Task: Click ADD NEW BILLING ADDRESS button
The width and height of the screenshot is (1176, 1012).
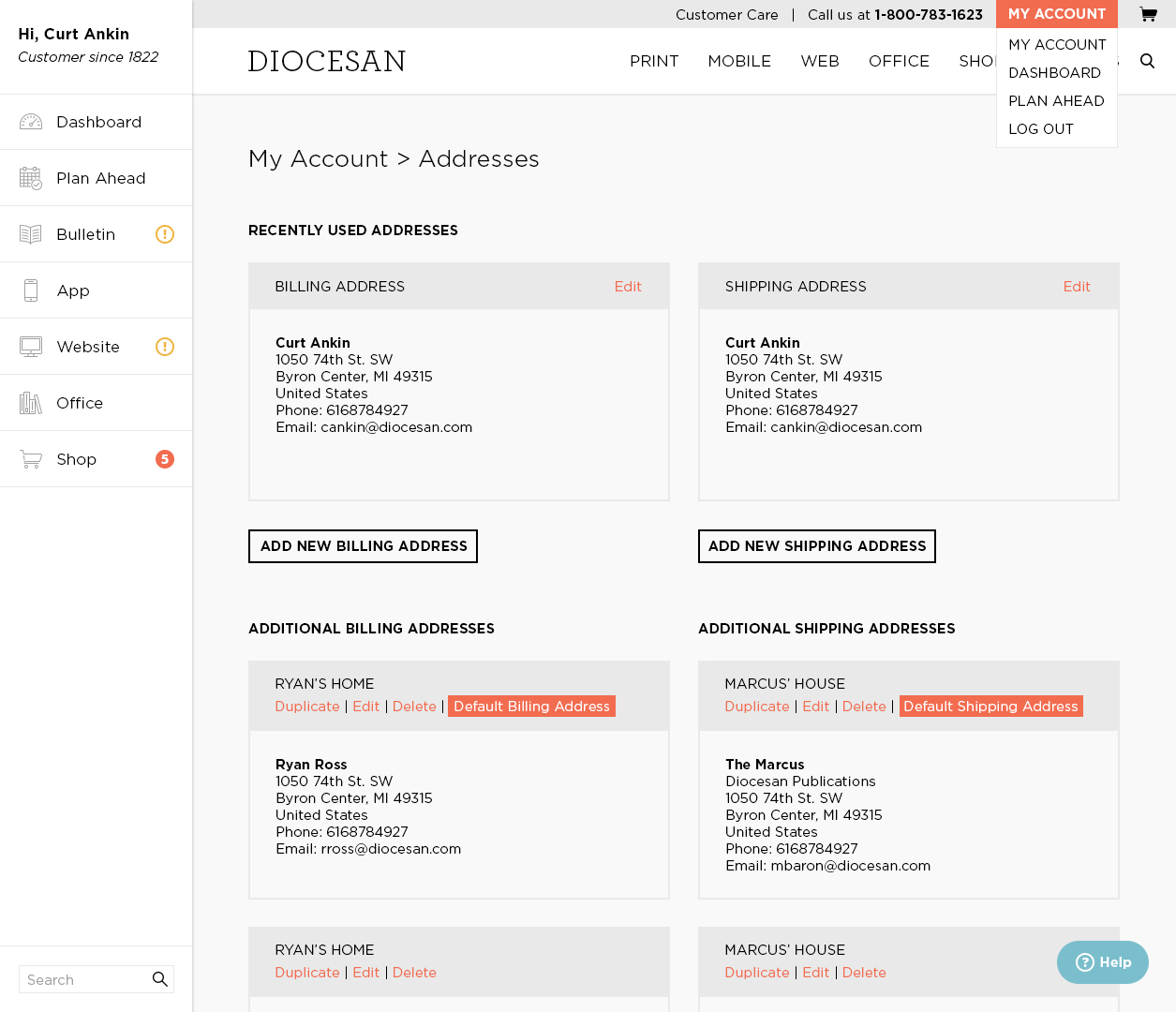Action: (x=363, y=546)
